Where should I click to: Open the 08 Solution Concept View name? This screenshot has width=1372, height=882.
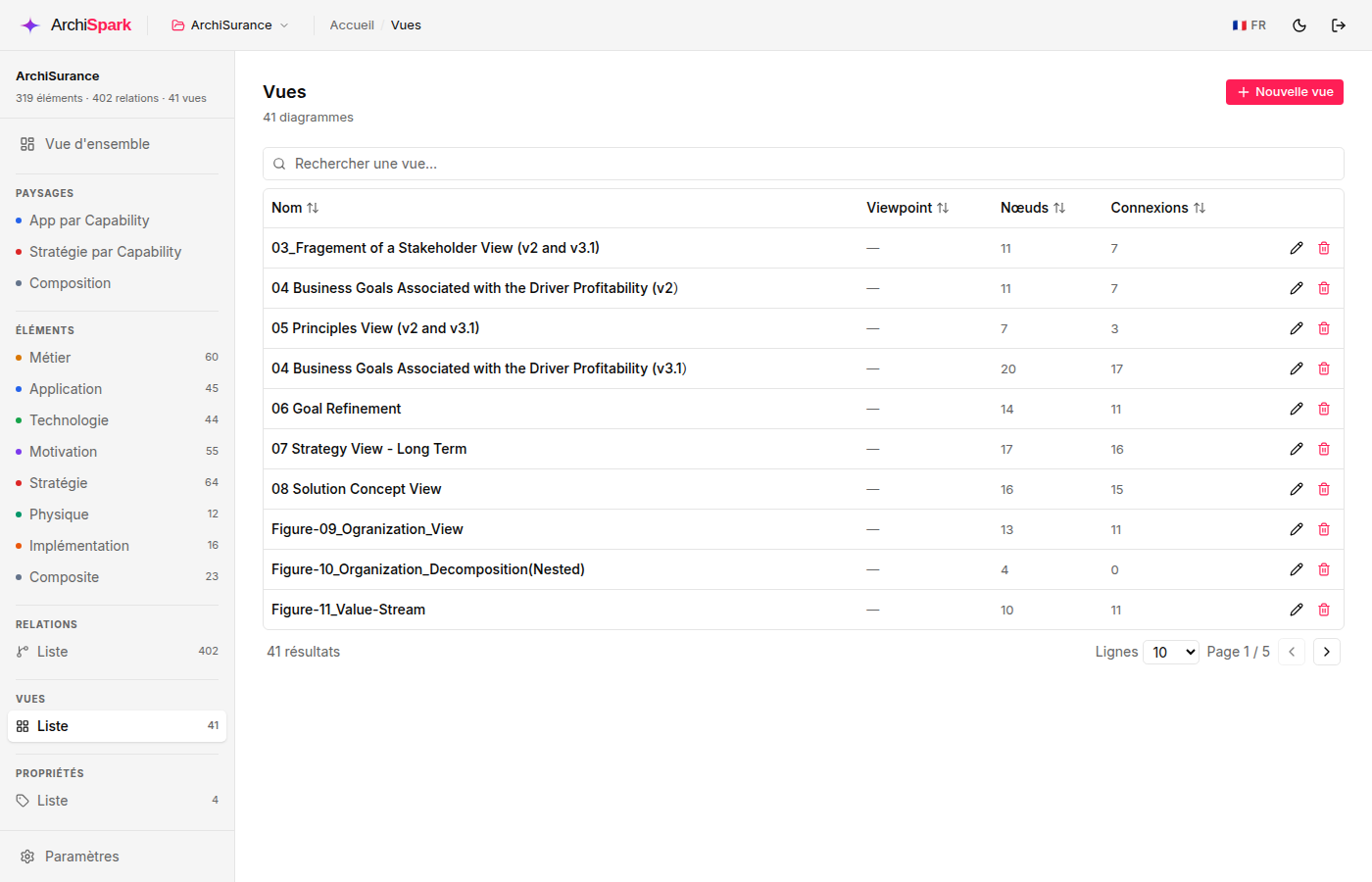click(x=357, y=489)
